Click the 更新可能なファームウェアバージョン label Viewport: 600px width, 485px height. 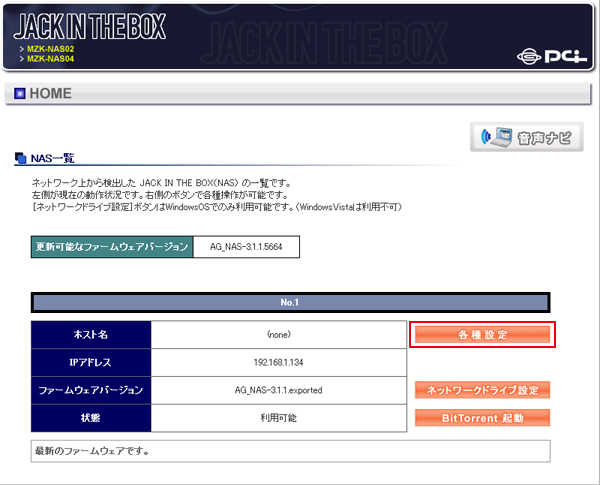click(112, 247)
